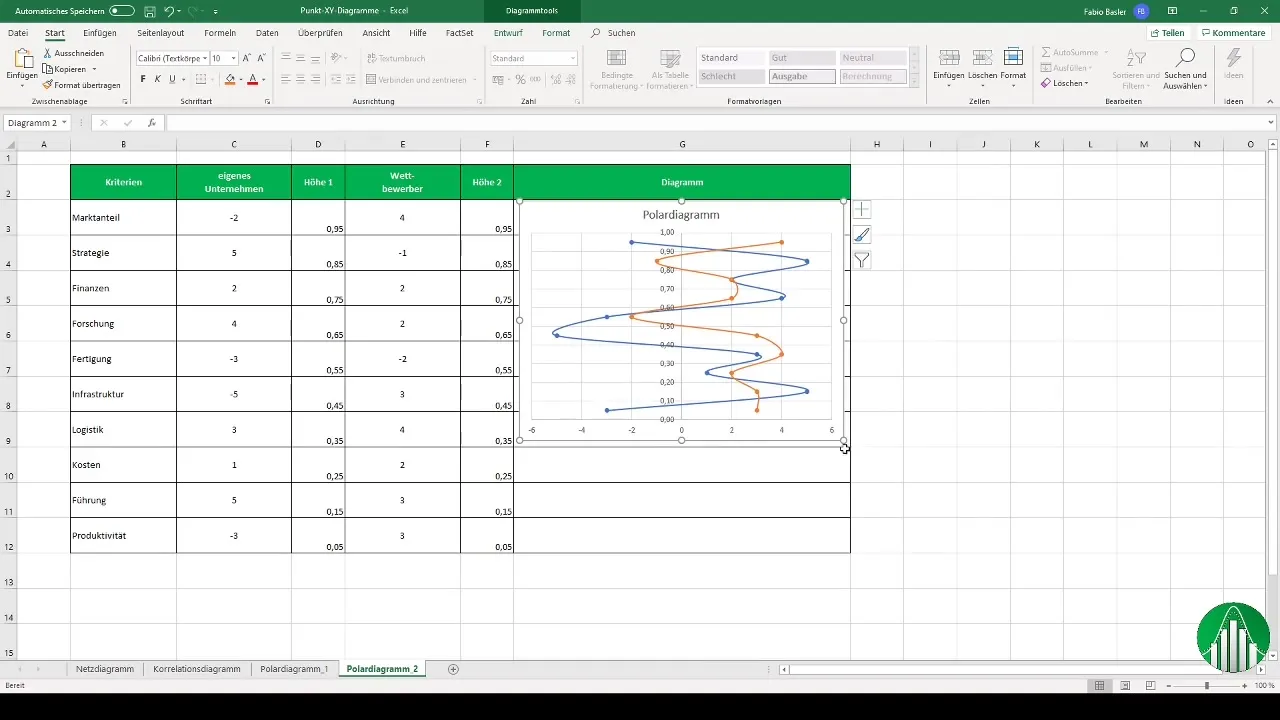Open the font size dropdown
The image size is (1280, 720).
pyautogui.click(x=234, y=58)
